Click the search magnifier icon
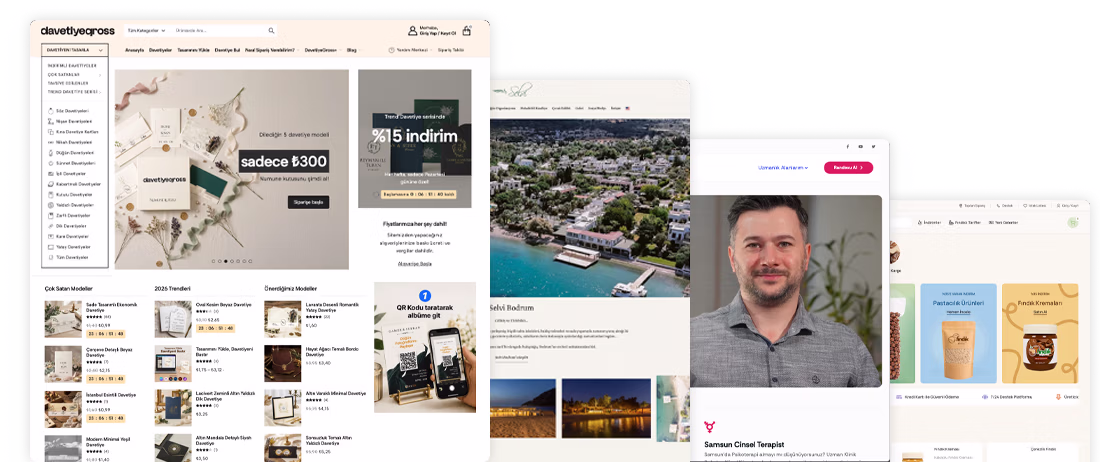Screen dimensions: 1100x462 tap(271, 31)
